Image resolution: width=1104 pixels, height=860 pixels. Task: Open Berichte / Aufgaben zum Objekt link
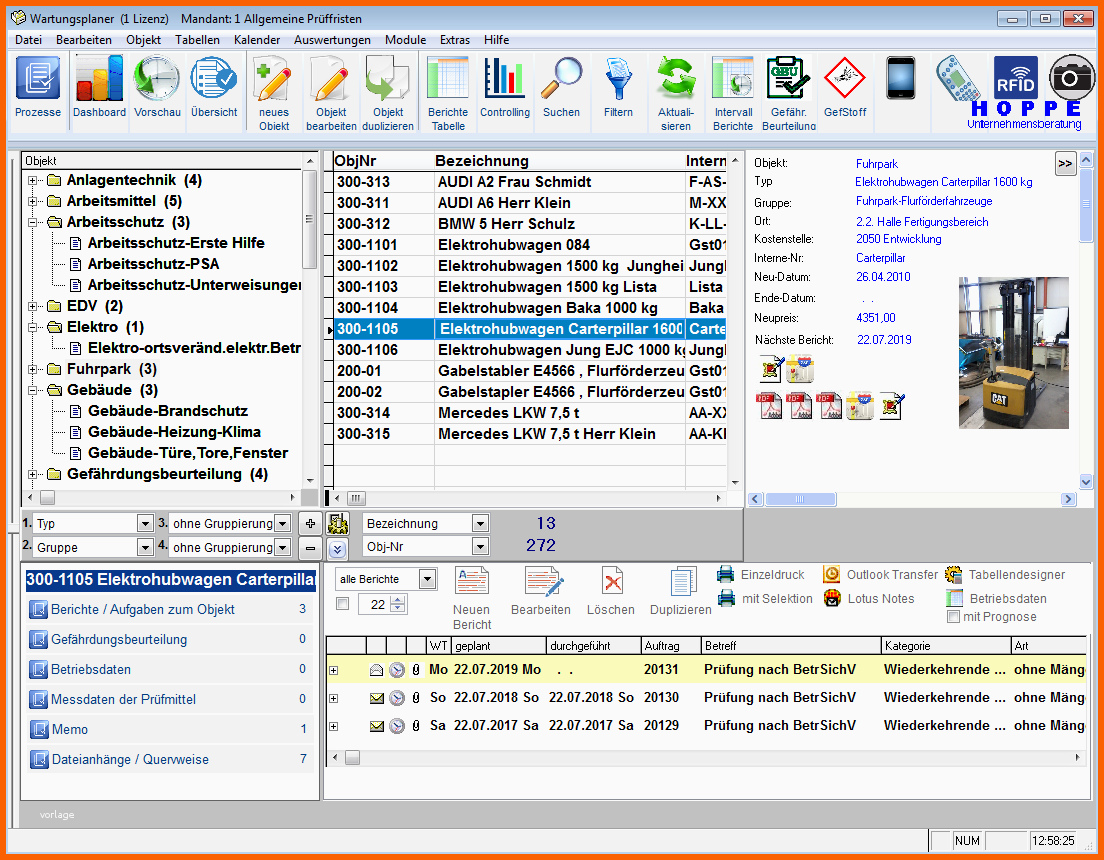143,609
